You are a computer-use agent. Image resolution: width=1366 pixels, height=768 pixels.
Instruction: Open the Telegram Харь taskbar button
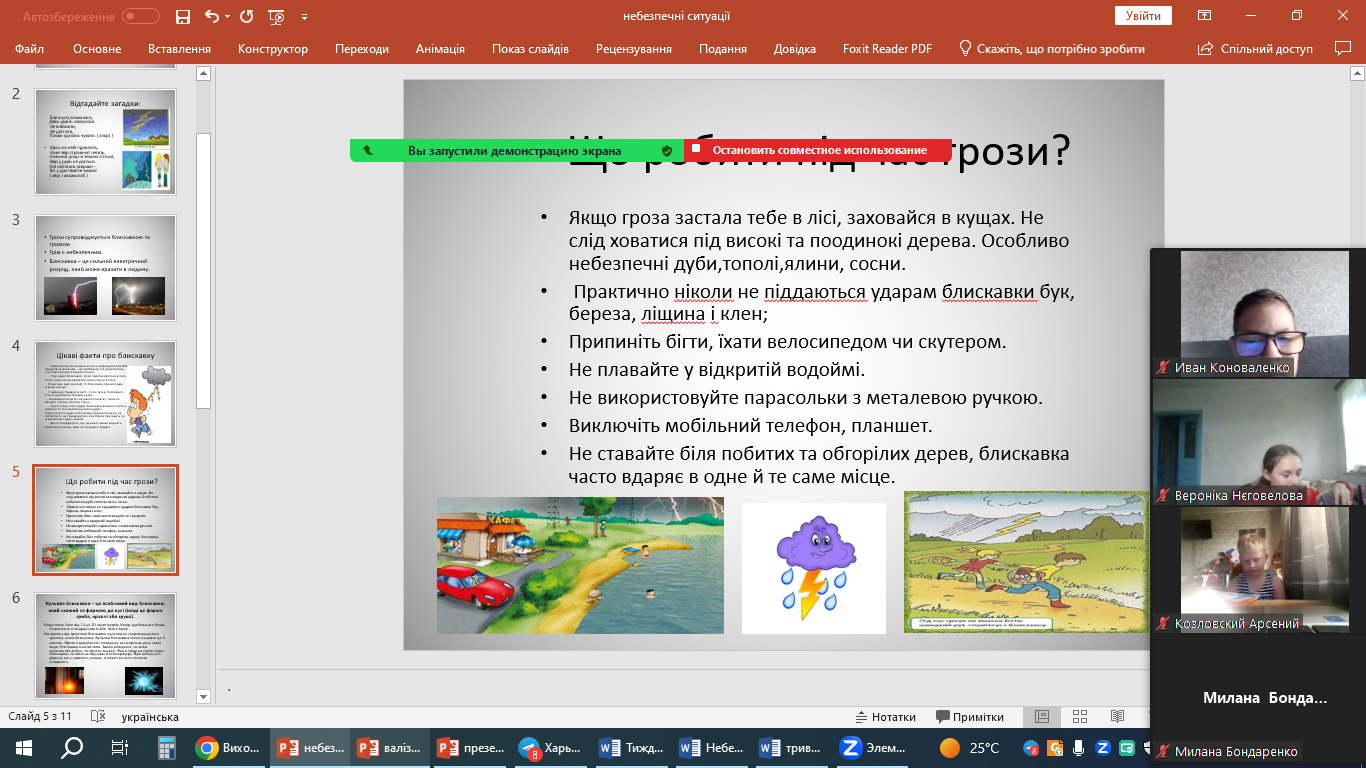(552, 747)
